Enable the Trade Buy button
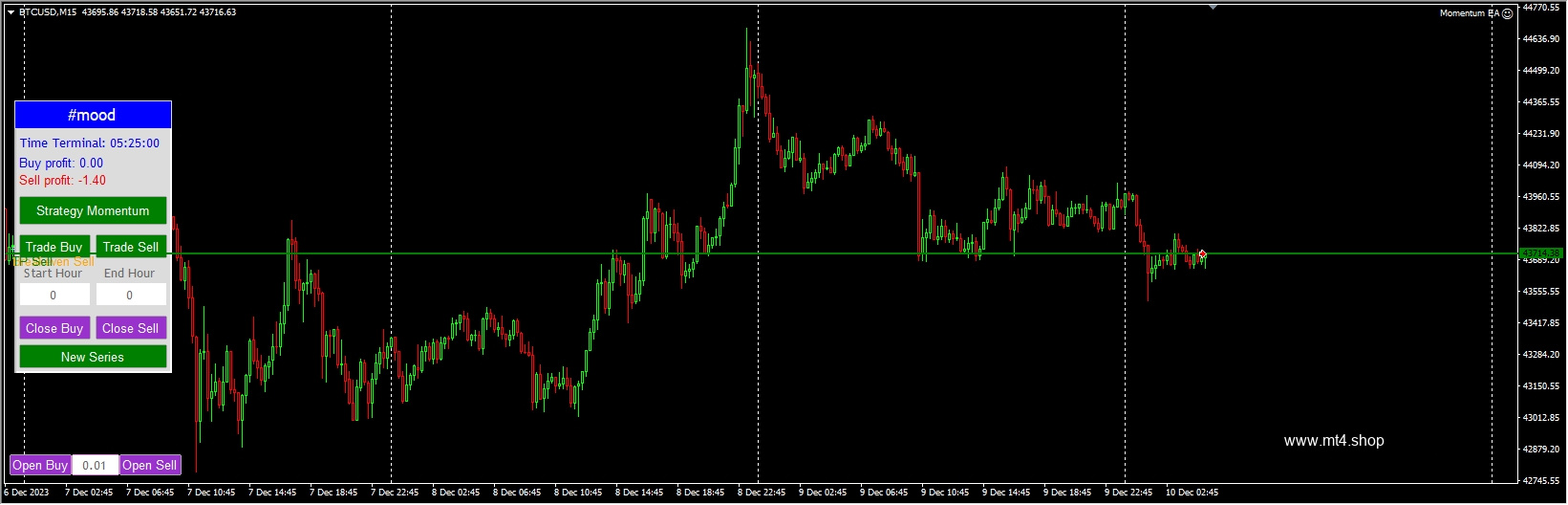The width and height of the screenshot is (1568, 505). 54,246
